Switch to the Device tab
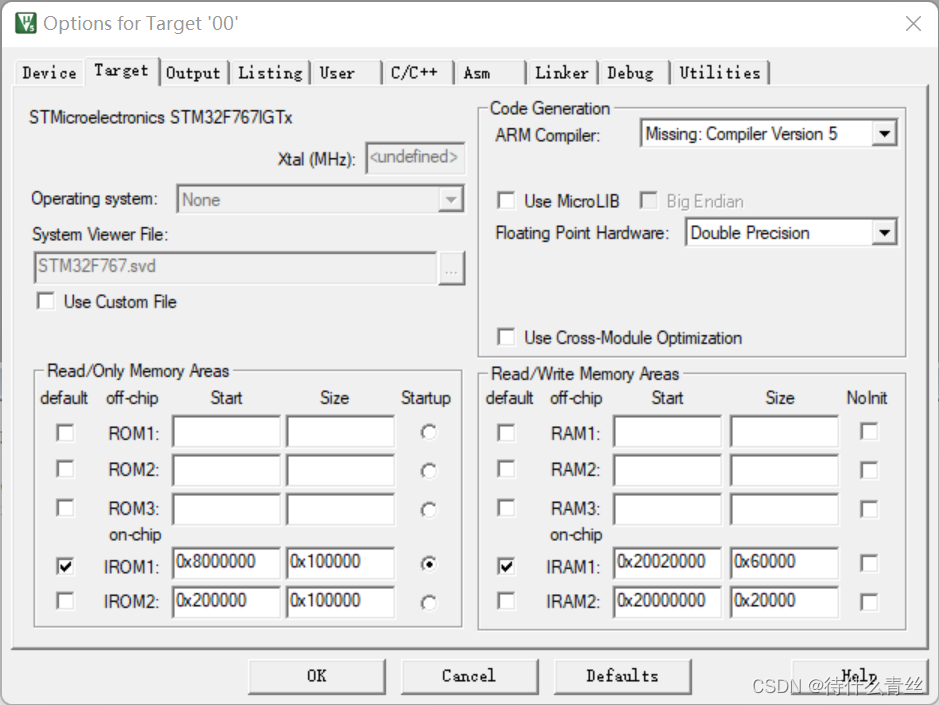This screenshot has width=939, height=705. [x=49, y=73]
